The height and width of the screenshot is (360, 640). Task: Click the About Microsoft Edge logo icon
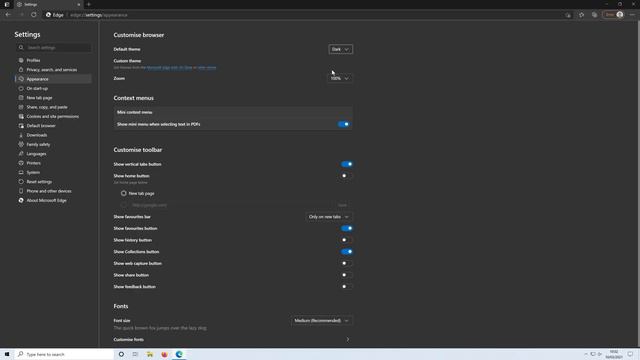[21, 200]
